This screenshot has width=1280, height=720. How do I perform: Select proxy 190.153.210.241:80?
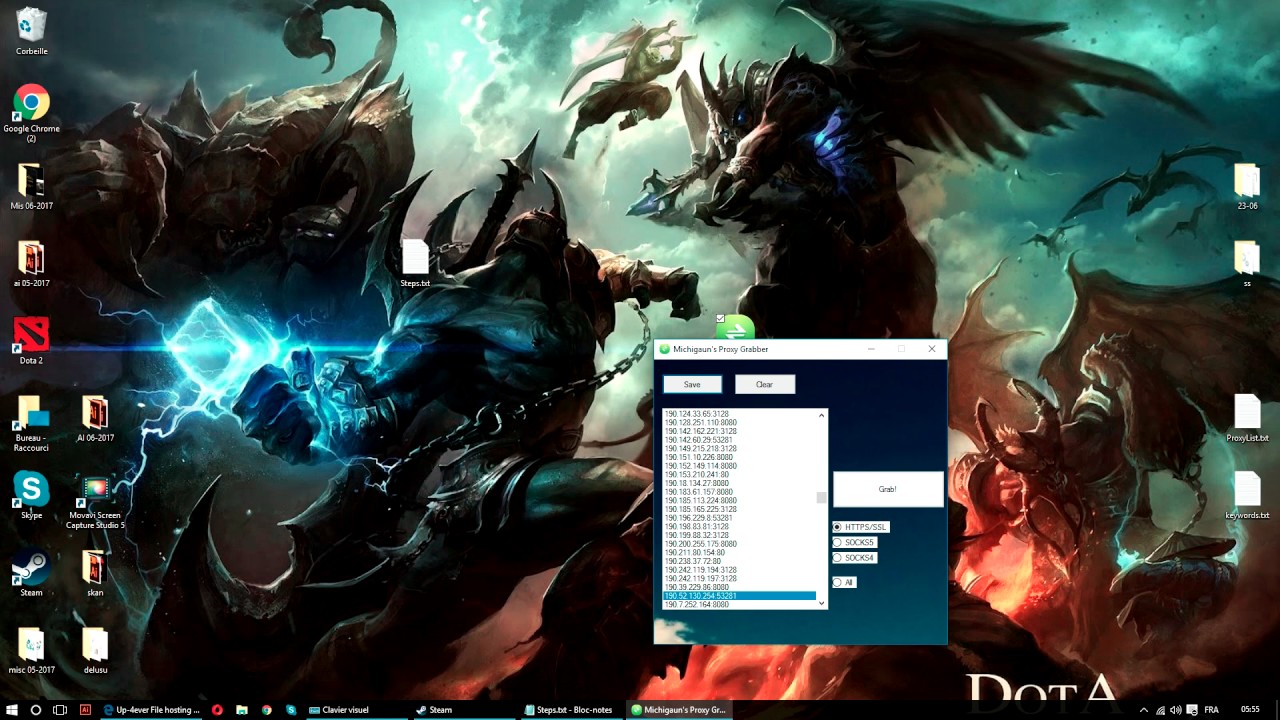pyautogui.click(x=697, y=475)
